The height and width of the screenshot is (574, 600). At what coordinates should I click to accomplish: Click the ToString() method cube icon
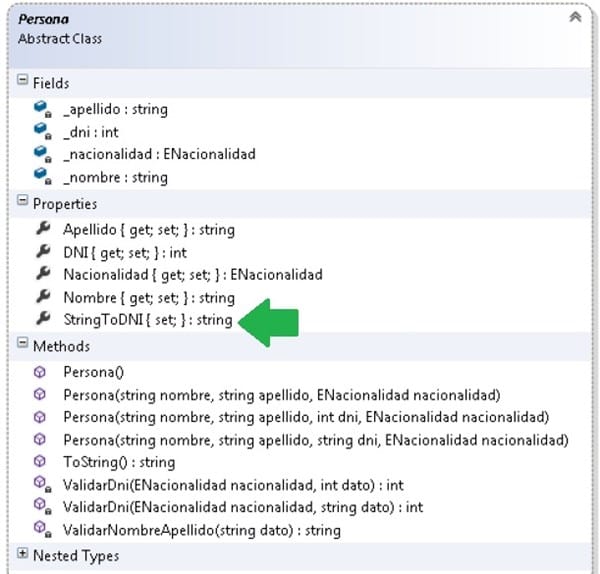click(x=41, y=462)
